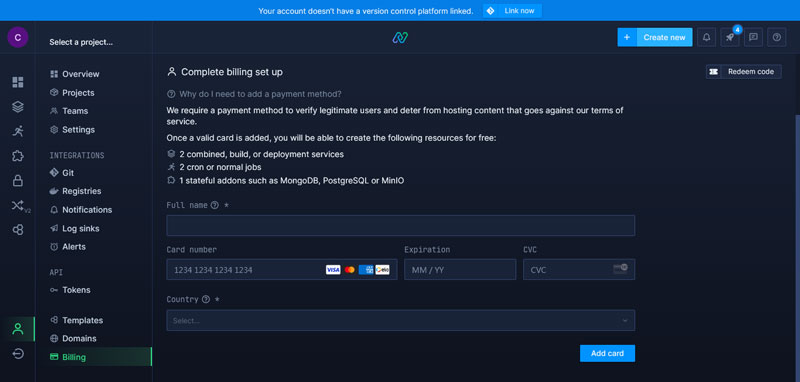
Task: Click the purple C account avatar
Action: pos(18,37)
